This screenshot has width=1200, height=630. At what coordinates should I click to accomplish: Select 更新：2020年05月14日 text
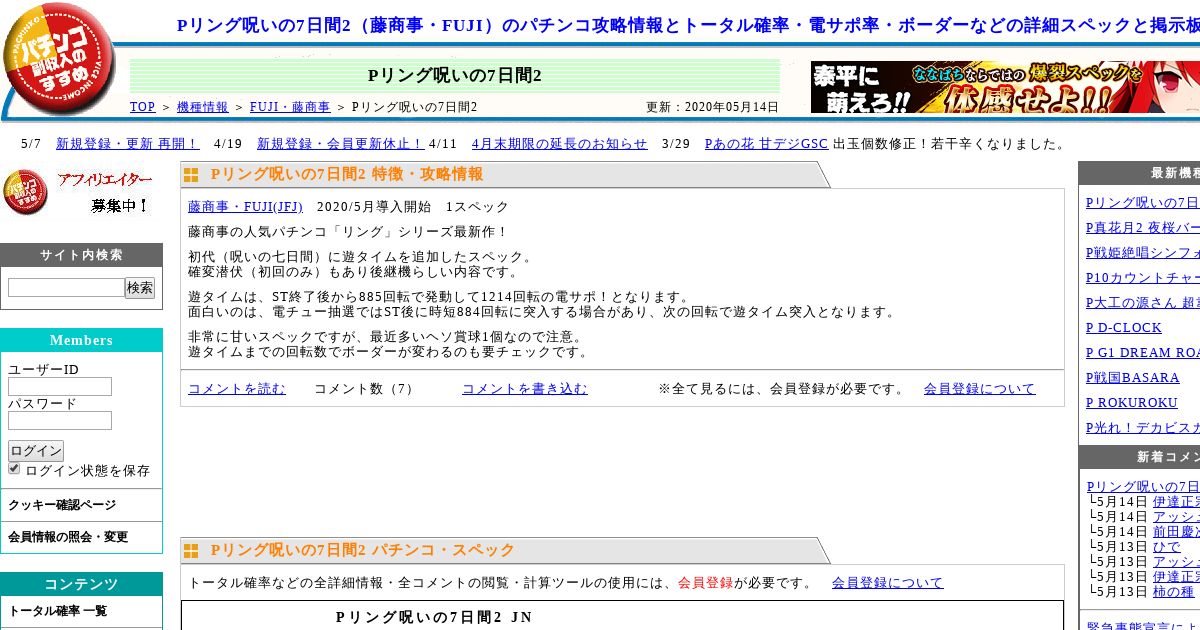point(712,107)
